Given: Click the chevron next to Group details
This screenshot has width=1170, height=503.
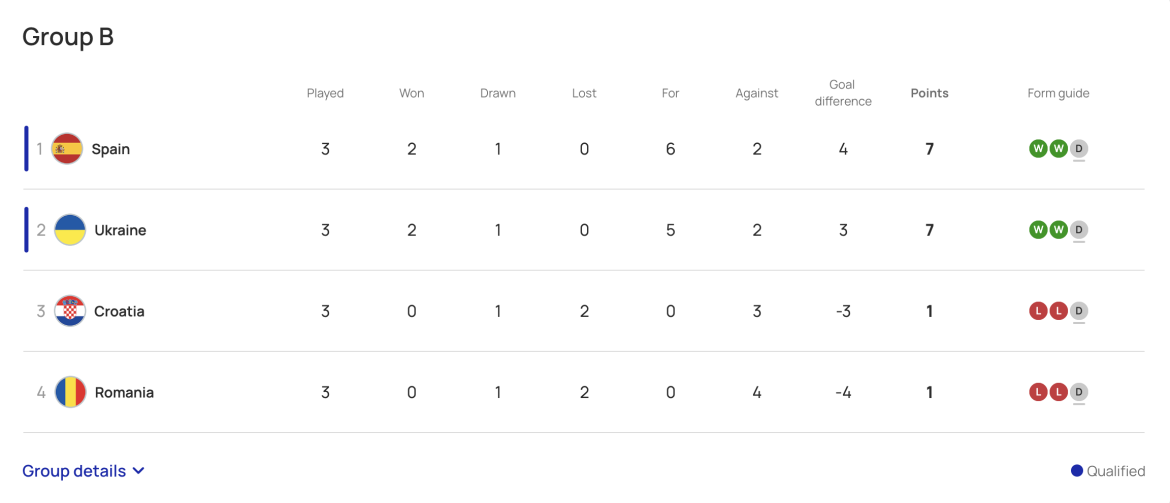Looking at the screenshot, I should [x=138, y=471].
